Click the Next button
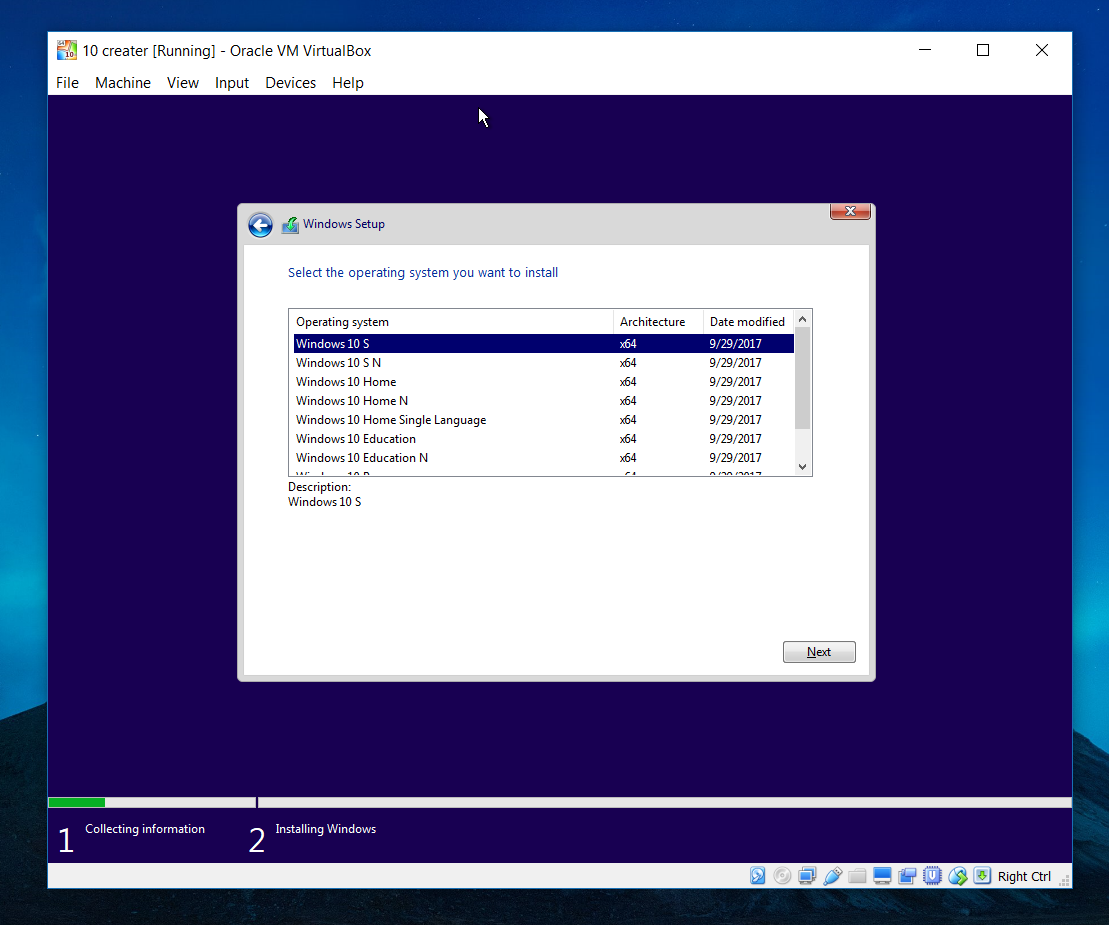Image resolution: width=1109 pixels, height=925 pixels. [819, 652]
